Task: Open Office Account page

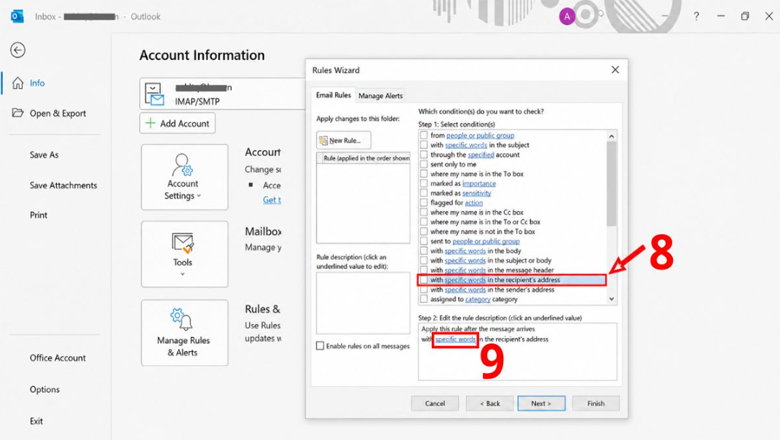Action: [57, 357]
